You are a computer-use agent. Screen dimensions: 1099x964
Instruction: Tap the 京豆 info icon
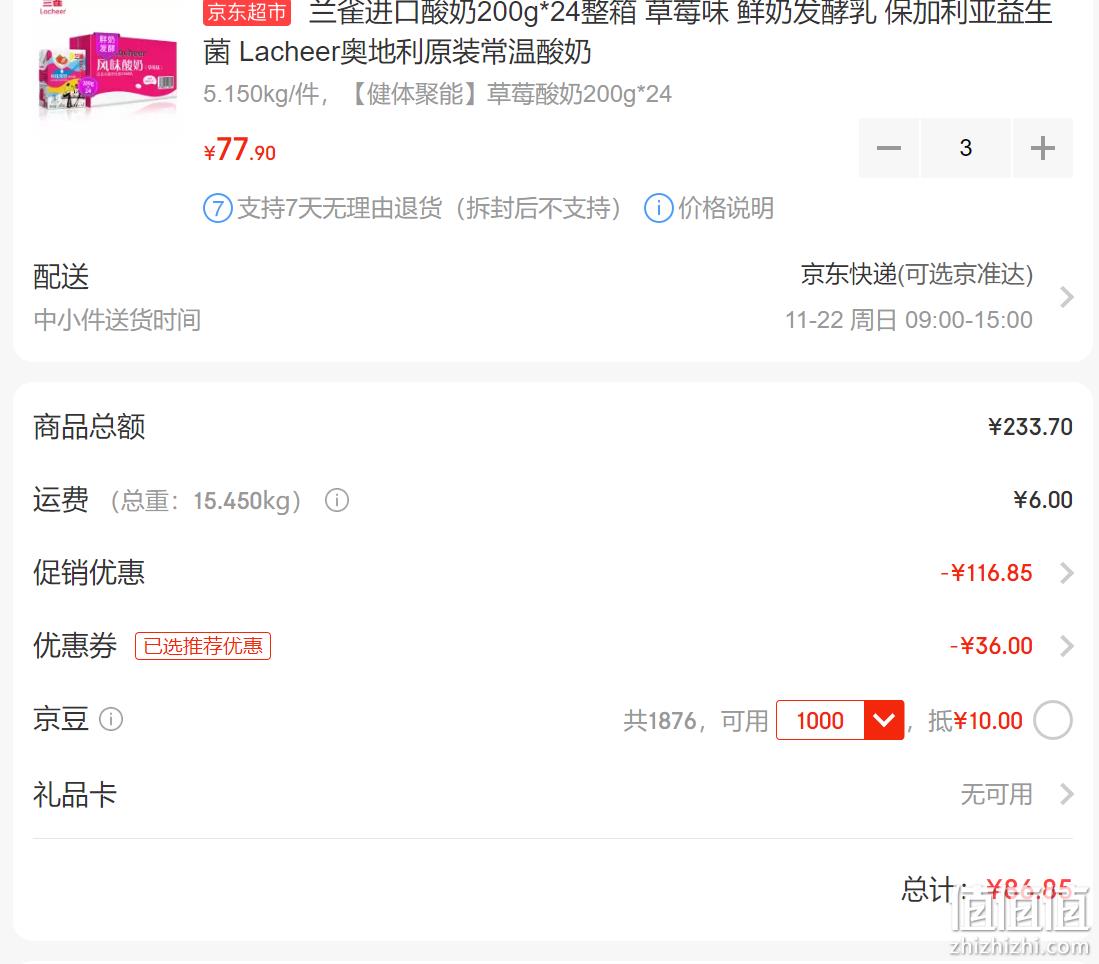click(111, 719)
